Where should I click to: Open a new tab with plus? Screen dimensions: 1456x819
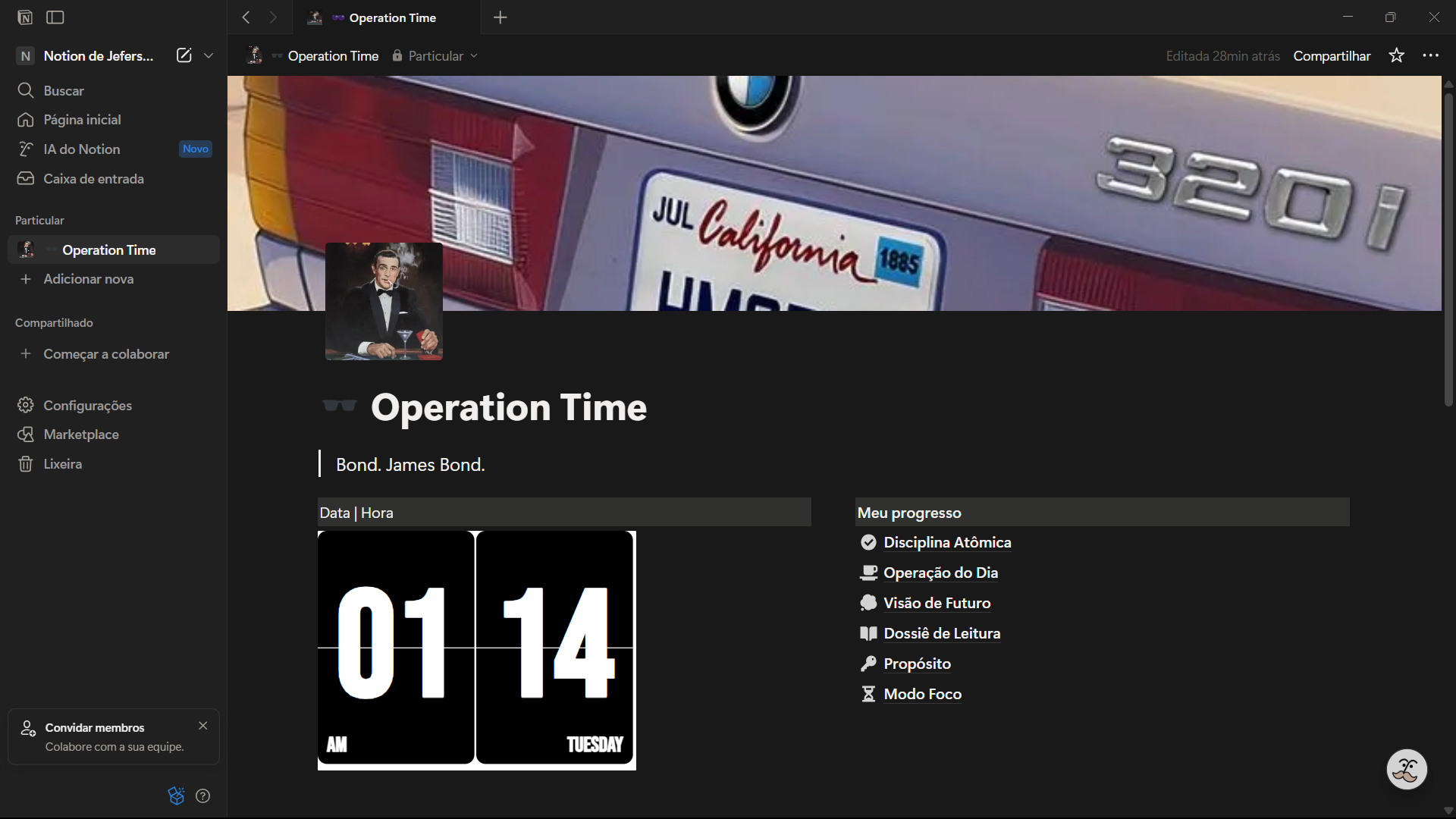[x=500, y=17]
